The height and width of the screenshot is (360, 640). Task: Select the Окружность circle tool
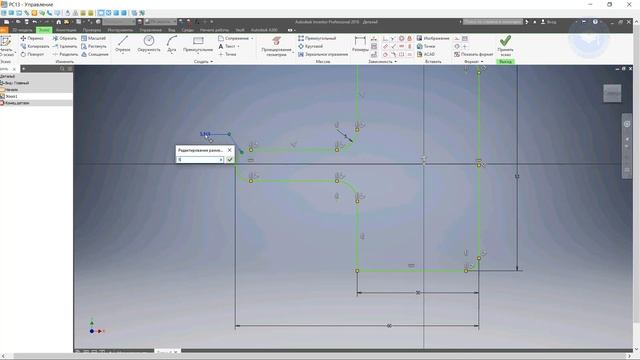[x=149, y=44]
